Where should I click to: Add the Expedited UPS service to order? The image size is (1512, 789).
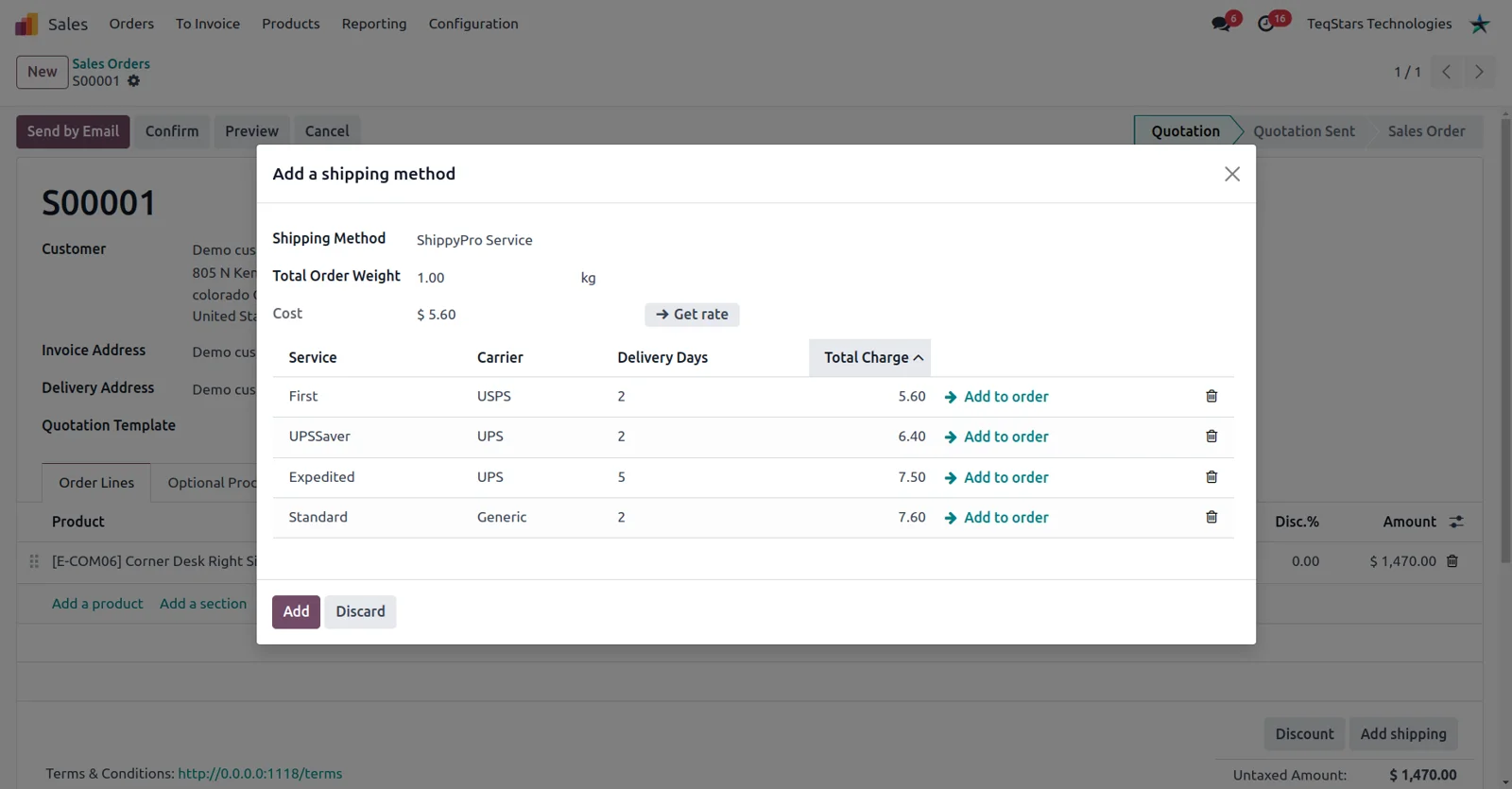(996, 477)
